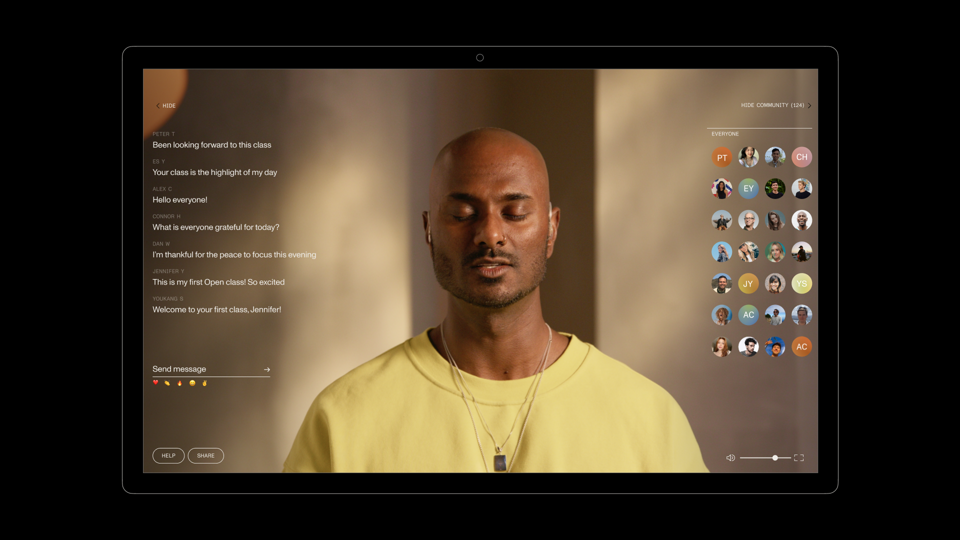This screenshot has width=960, height=540.
Task: Adjust the volume slider handle
Action: (x=775, y=458)
